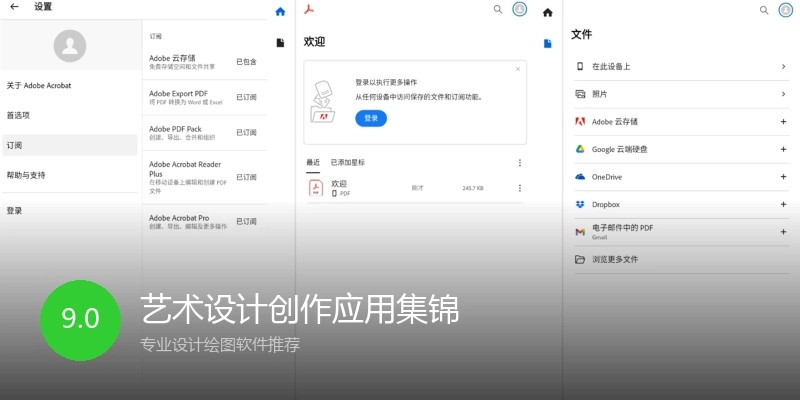The width and height of the screenshot is (800, 400).
Task: Click 专业设计绘图软件推荐 subtitle
Action: (220, 345)
